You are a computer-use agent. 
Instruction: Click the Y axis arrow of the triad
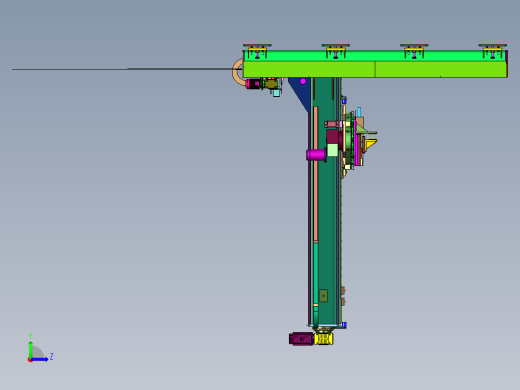30,350
